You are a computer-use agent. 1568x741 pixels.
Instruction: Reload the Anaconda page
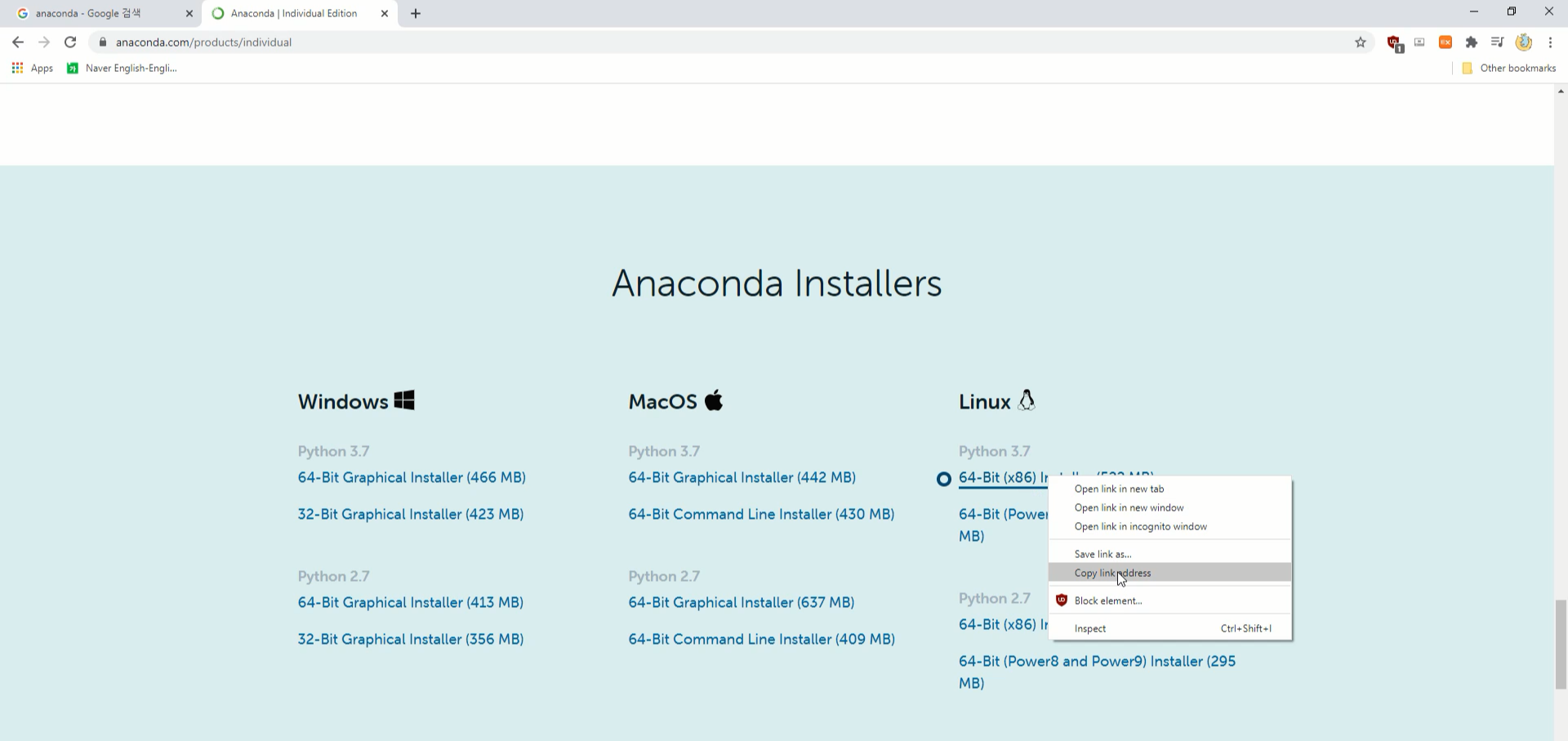pos(70,42)
